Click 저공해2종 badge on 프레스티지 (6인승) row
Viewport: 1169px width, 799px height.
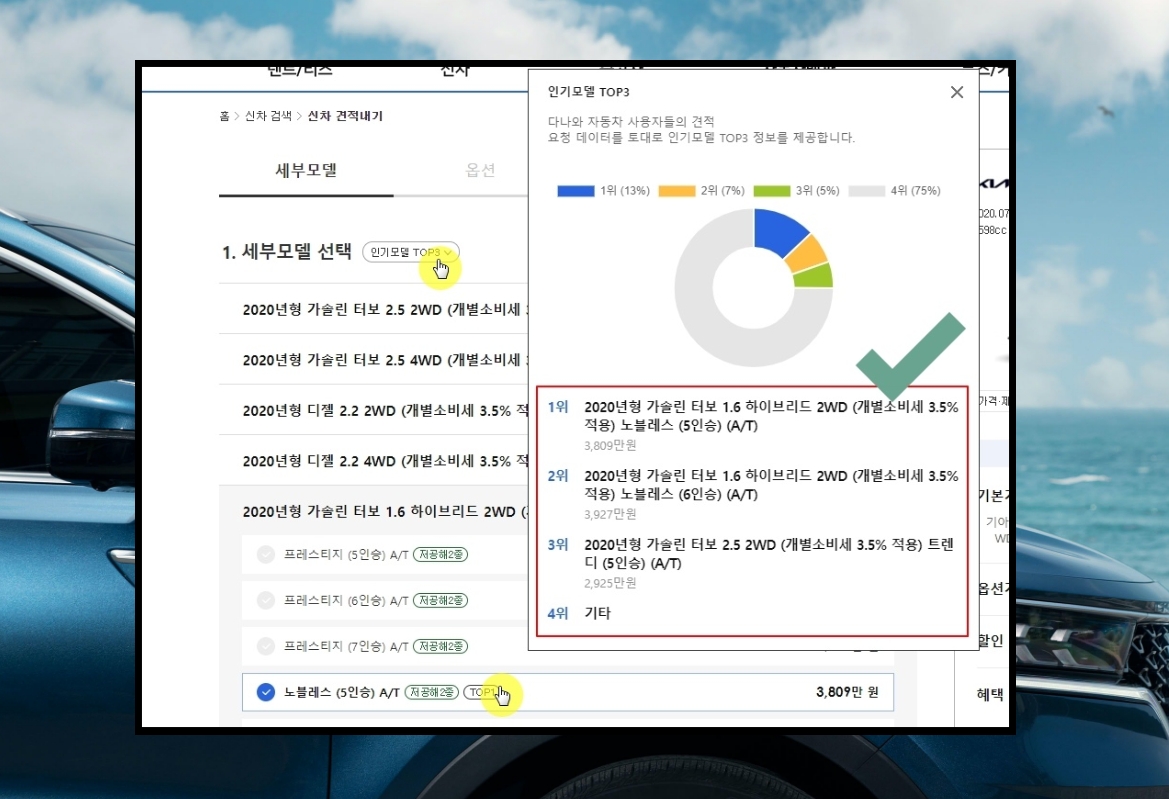point(441,601)
